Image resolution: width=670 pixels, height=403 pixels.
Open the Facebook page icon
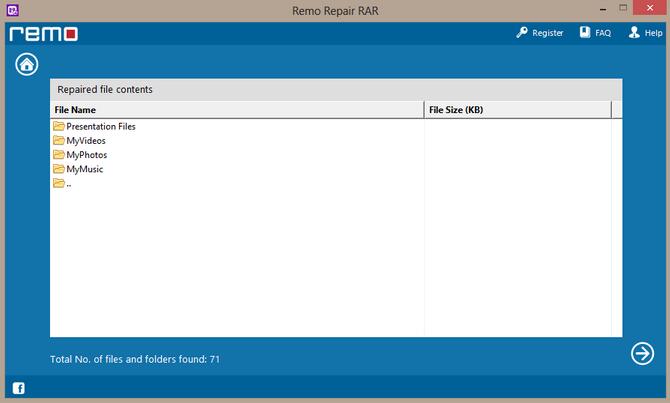tap(18, 388)
